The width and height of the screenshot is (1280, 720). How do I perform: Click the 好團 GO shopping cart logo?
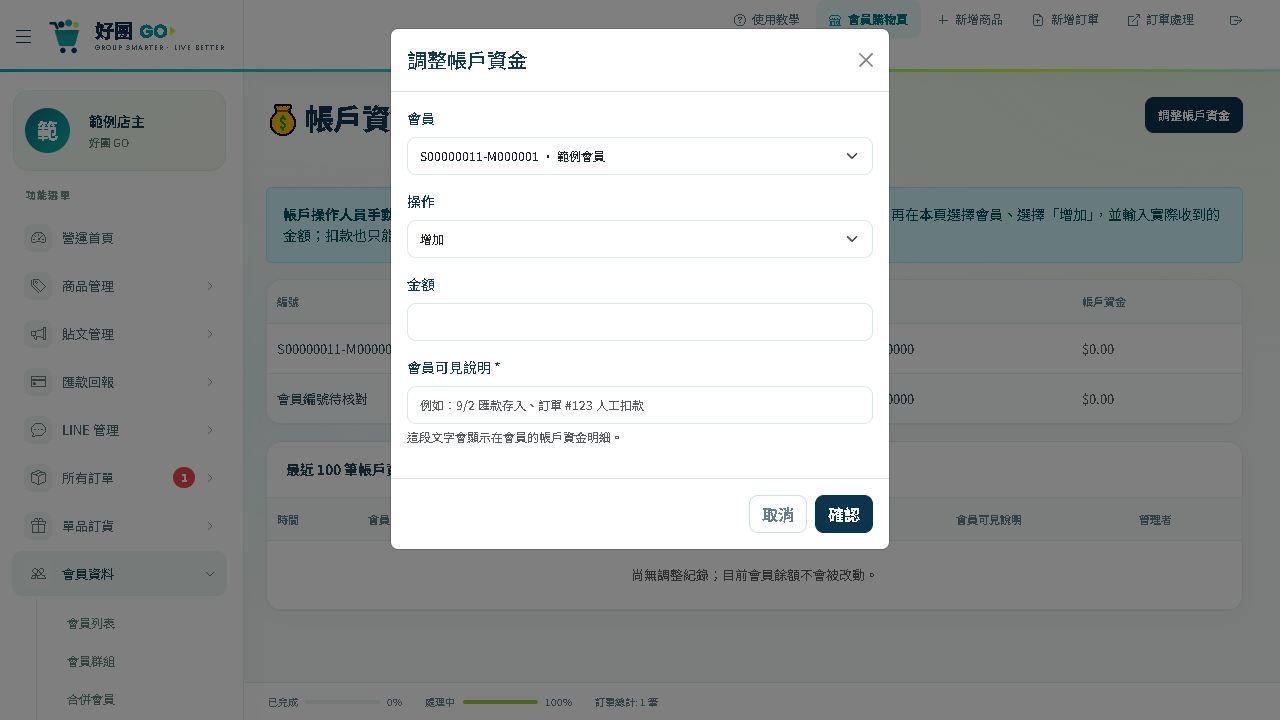[x=65, y=35]
